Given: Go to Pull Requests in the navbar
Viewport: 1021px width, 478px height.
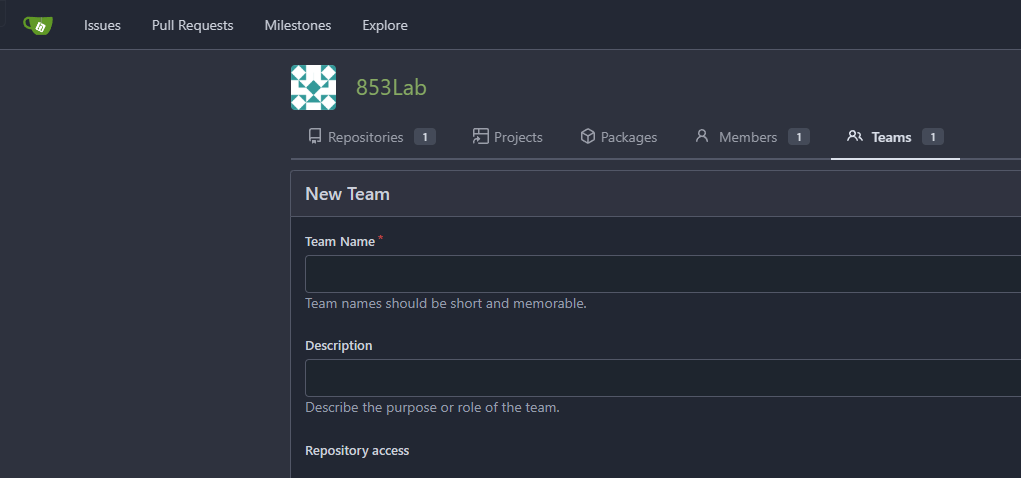Looking at the screenshot, I should (192, 25).
